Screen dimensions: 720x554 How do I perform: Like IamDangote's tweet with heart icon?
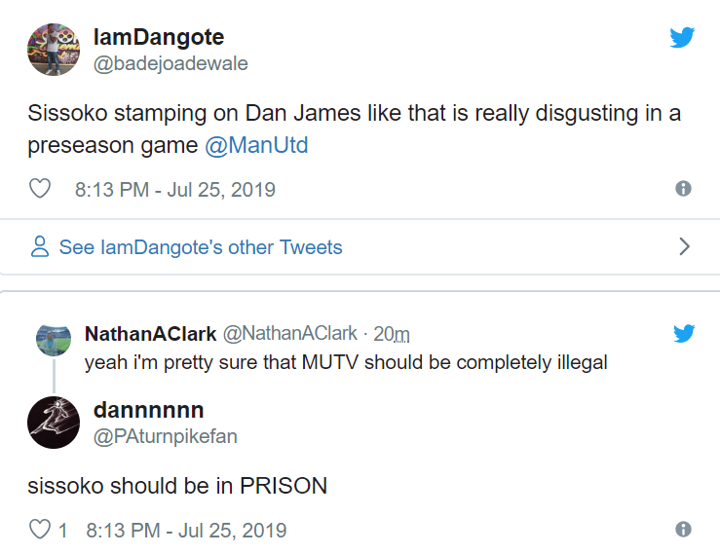pos(40,189)
